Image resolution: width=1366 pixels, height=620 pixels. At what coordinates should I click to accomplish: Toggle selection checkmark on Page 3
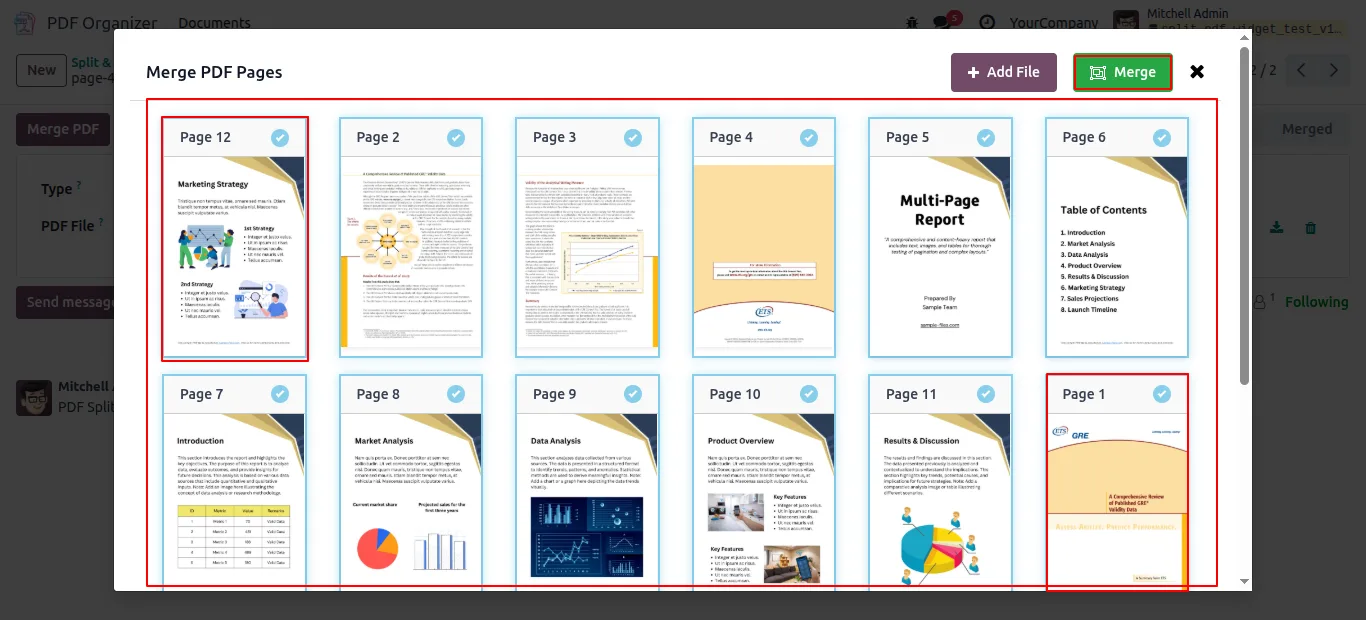tap(633, 138)
